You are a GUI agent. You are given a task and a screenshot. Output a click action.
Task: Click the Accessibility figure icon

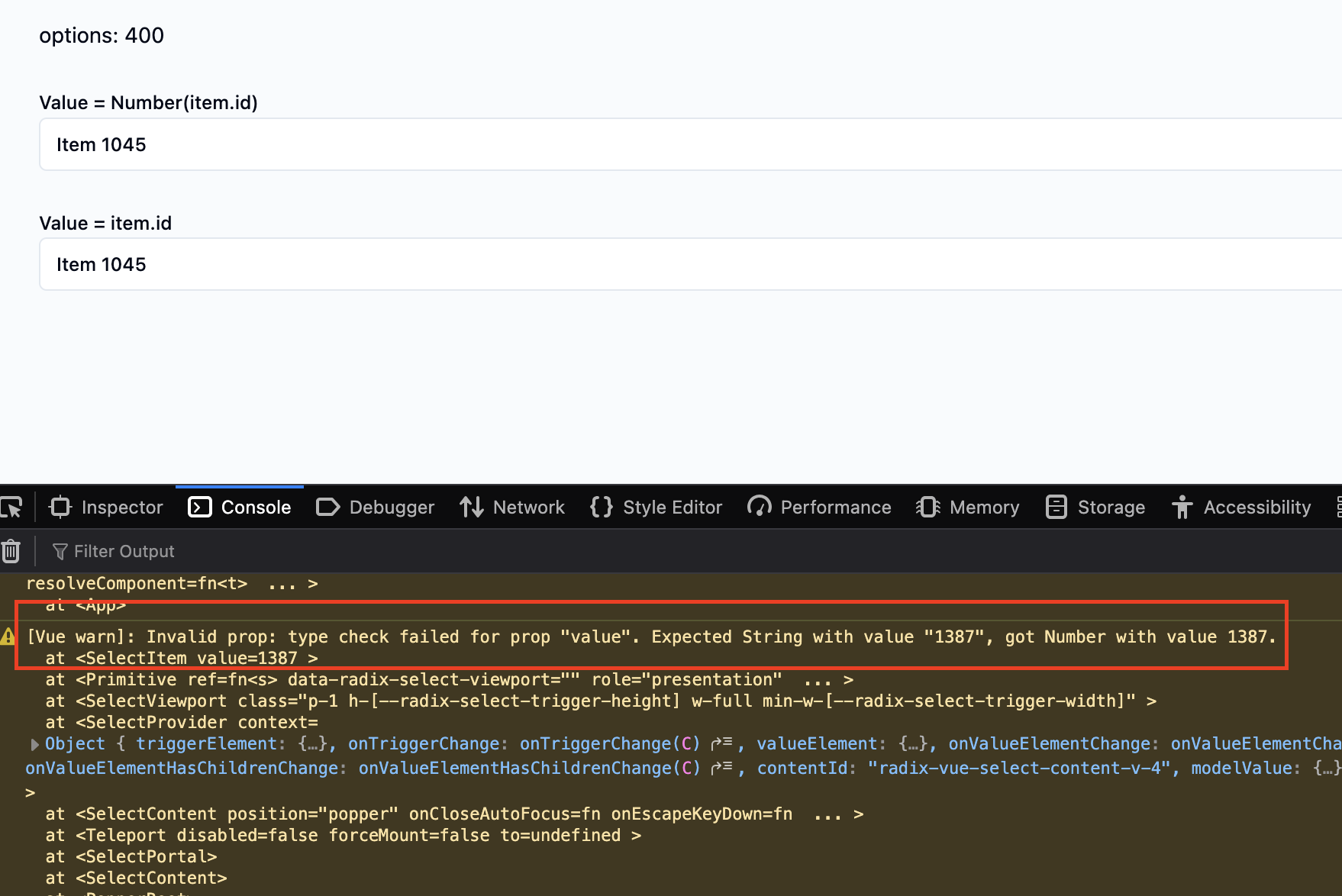1182,508
